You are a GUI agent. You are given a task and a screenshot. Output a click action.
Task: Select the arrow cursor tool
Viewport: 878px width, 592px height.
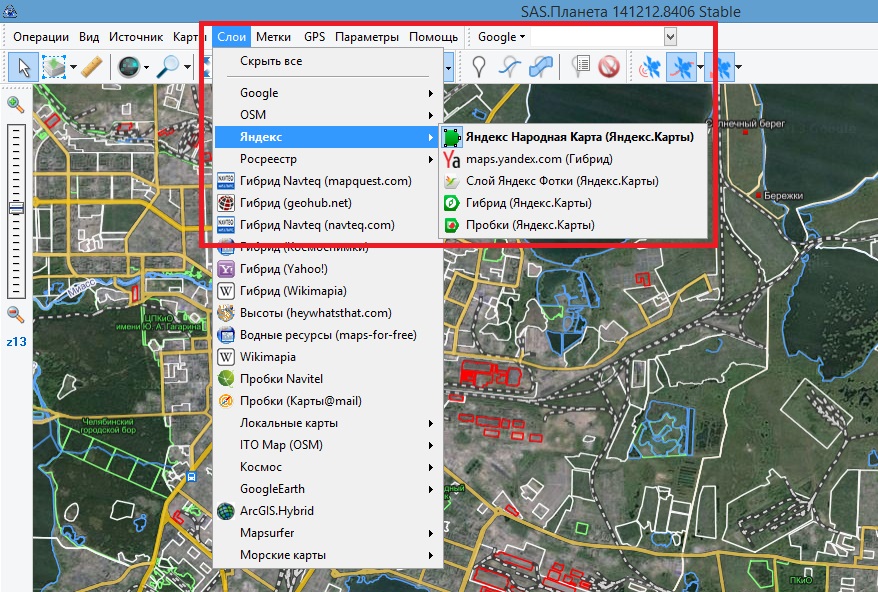[24, 67]
